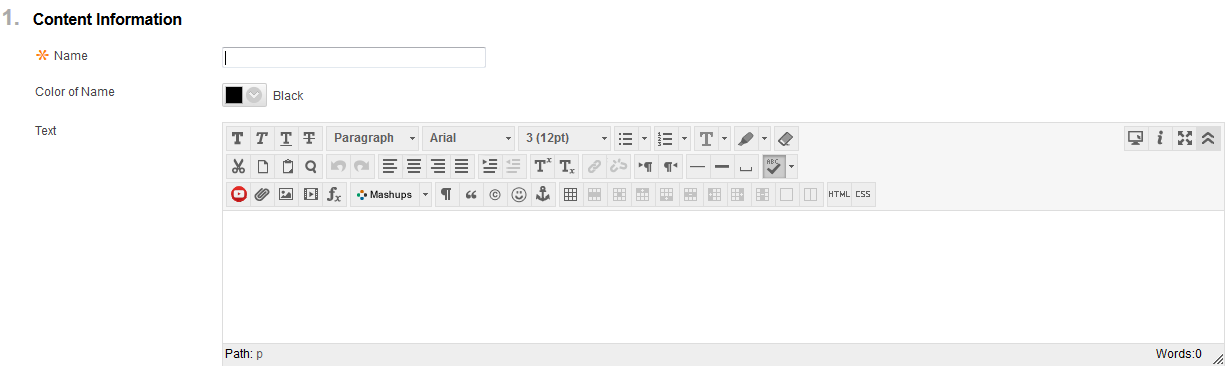
Task: Toggle italic text formatting
Action: (x=262, y=138)
